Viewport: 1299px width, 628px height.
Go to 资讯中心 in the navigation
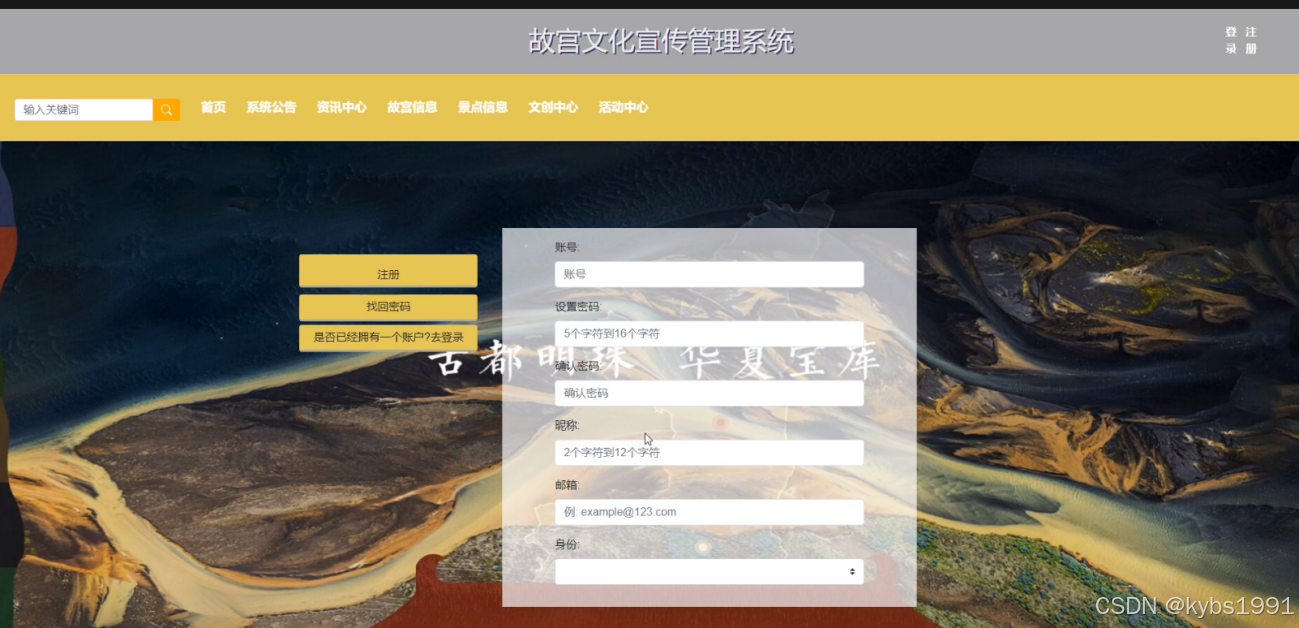(x=342, y=107)
